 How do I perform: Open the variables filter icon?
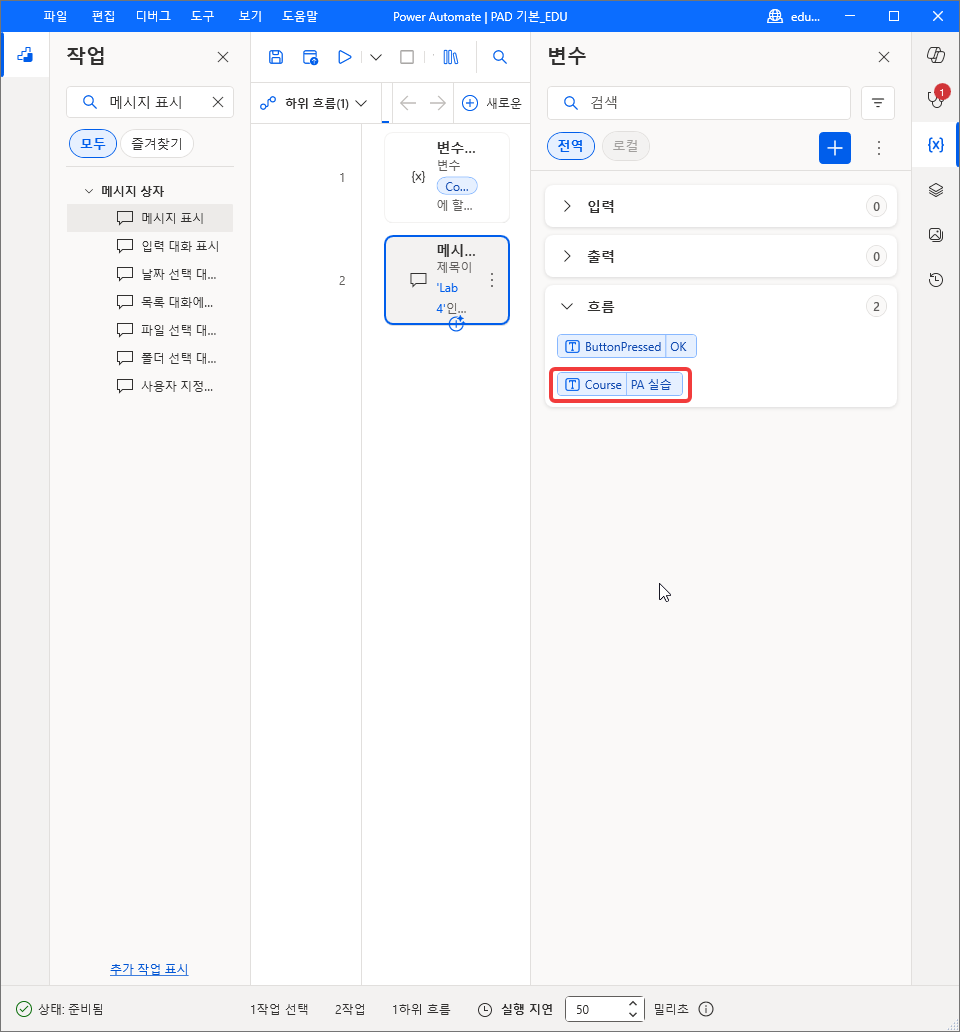tap(878, 103)
